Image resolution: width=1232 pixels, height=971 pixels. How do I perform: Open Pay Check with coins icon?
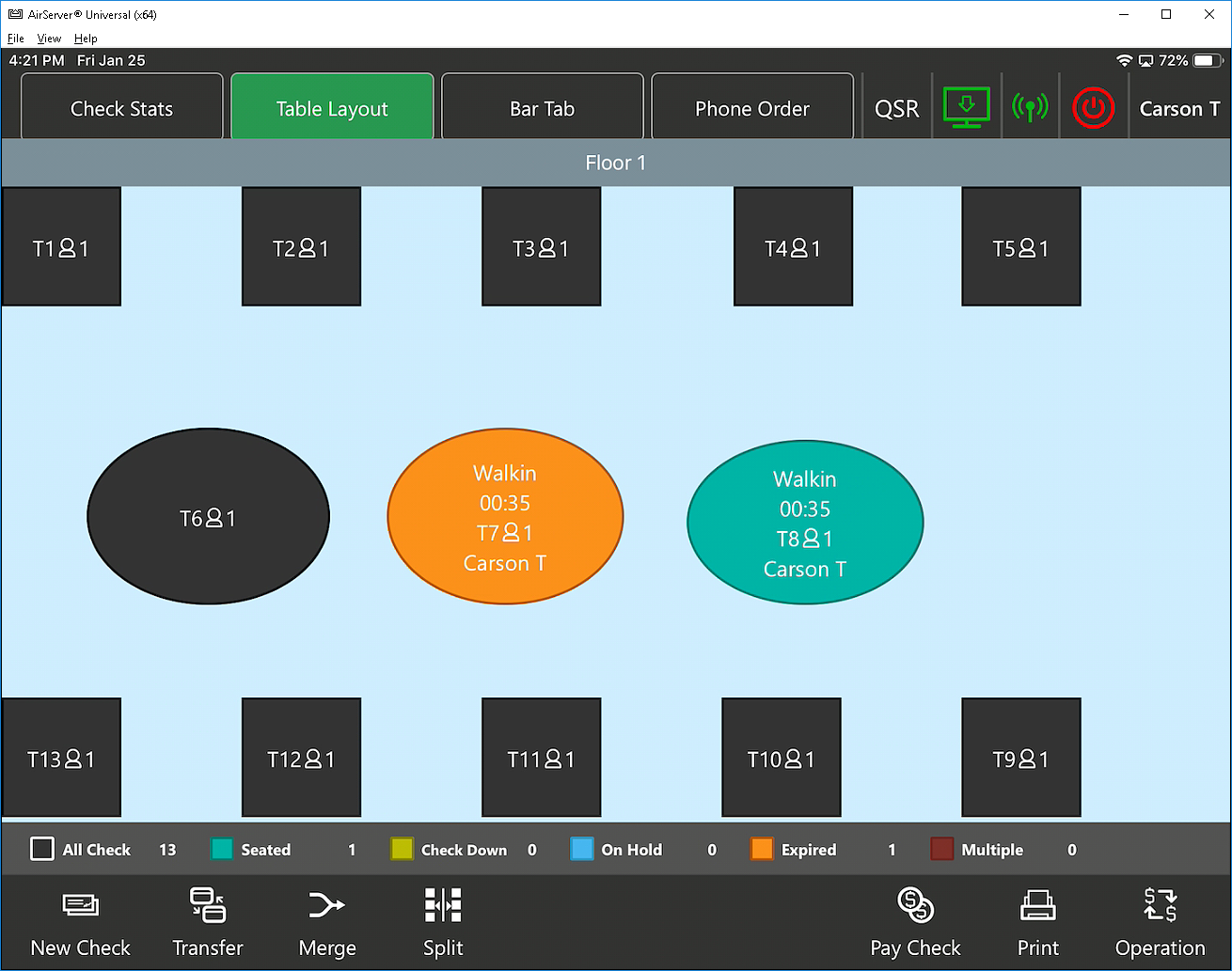point(915,906)
